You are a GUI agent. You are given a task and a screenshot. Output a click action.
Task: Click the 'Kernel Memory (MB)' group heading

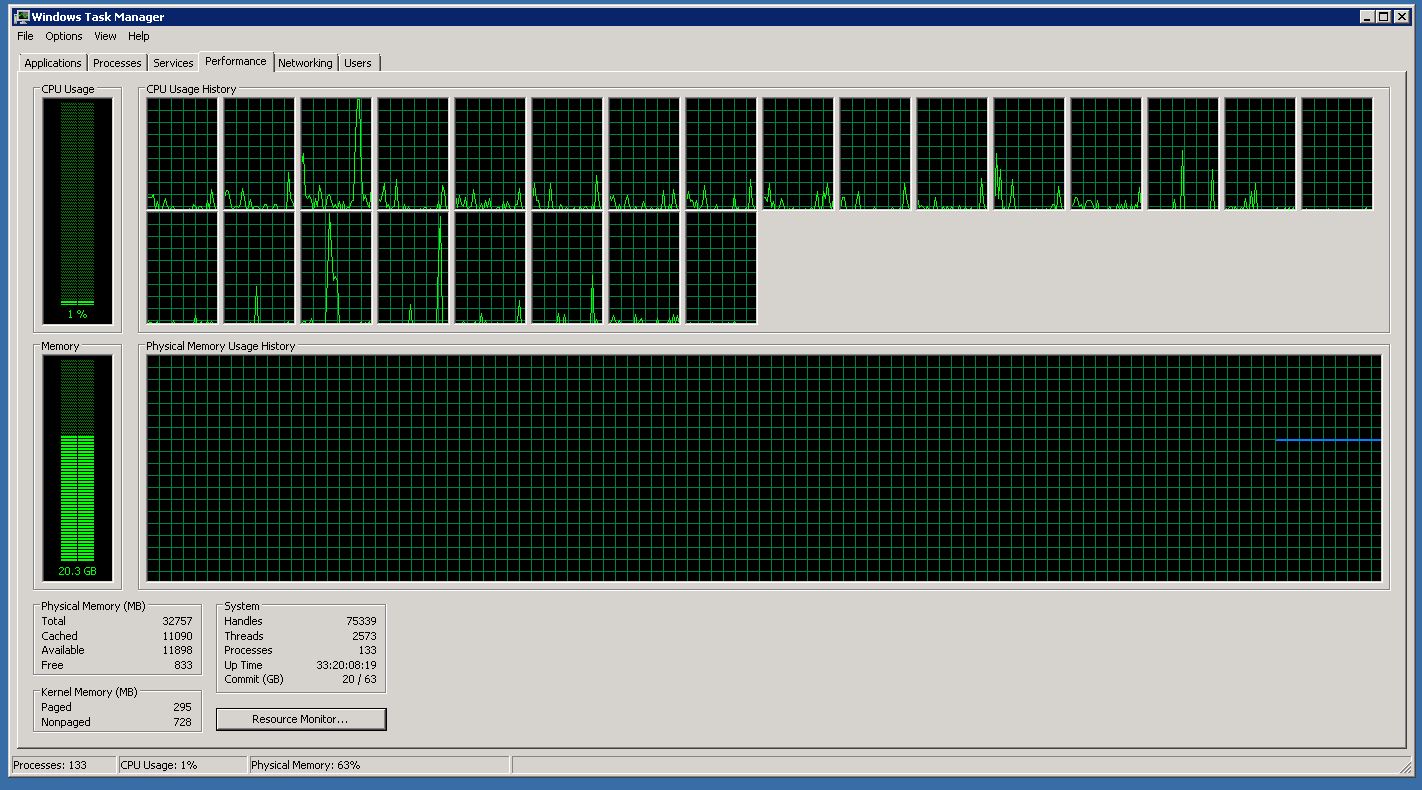click(89, 692)
